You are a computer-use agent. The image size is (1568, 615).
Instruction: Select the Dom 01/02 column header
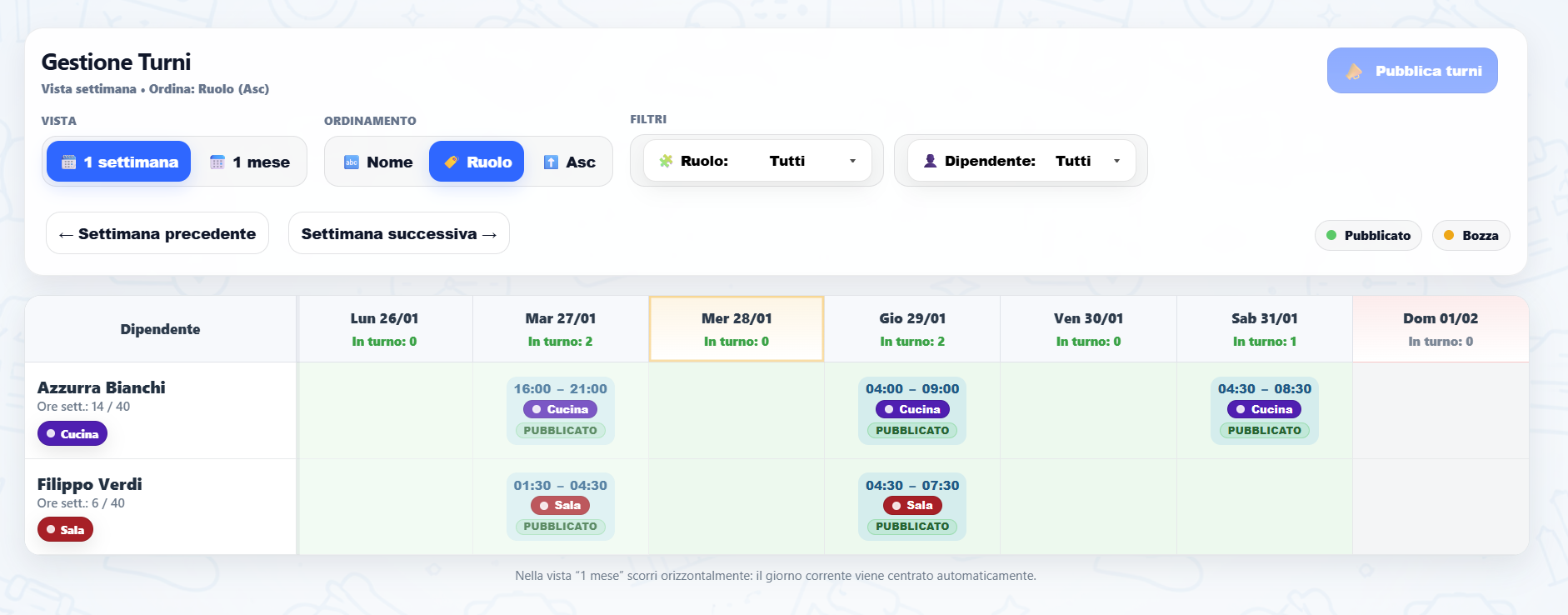(1441, 329)
